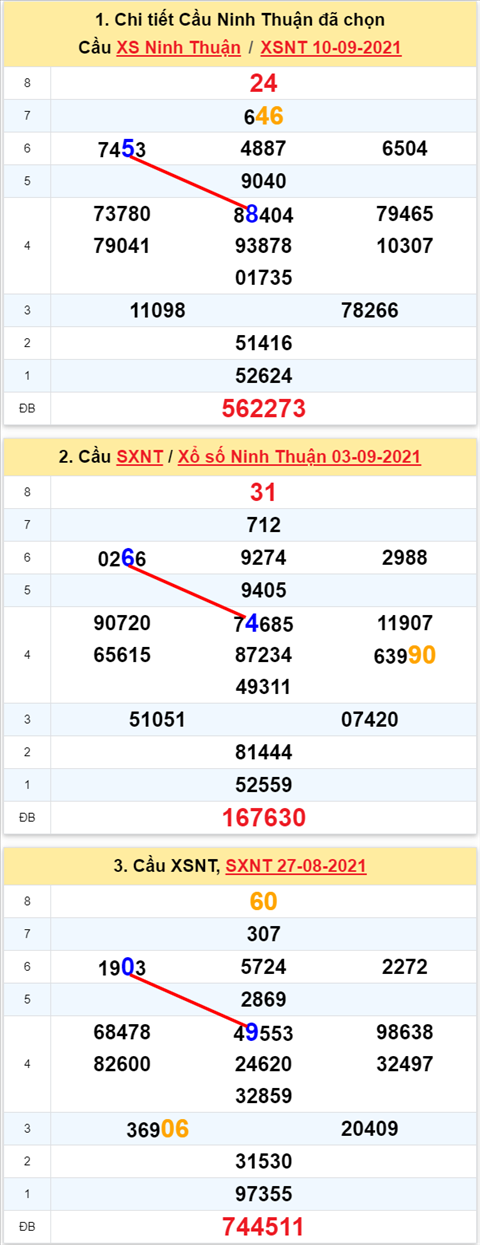Open the SXNT 27-08-2021 link

click(x=296, y=866)
